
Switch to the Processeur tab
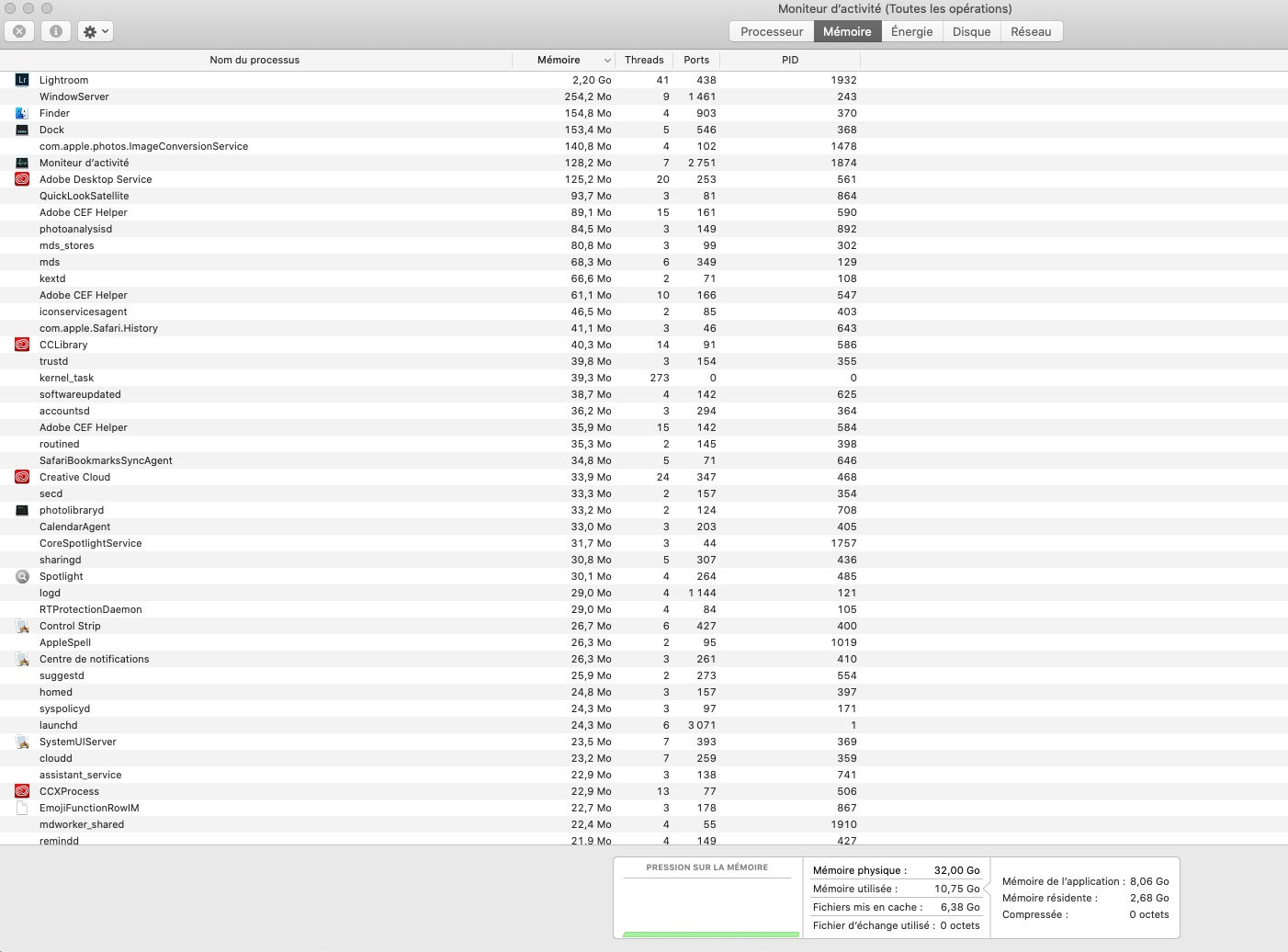(772, 31)
